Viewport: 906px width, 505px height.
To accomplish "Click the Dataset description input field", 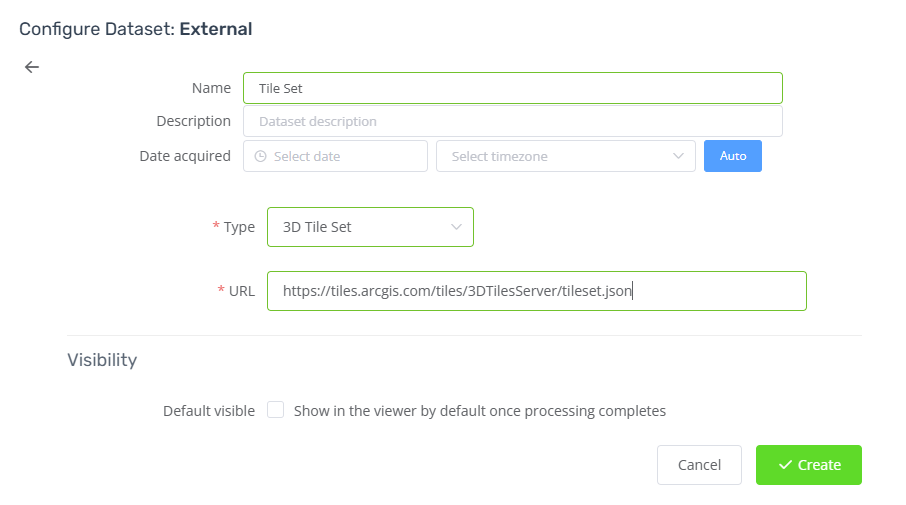I will pos(513,121).
